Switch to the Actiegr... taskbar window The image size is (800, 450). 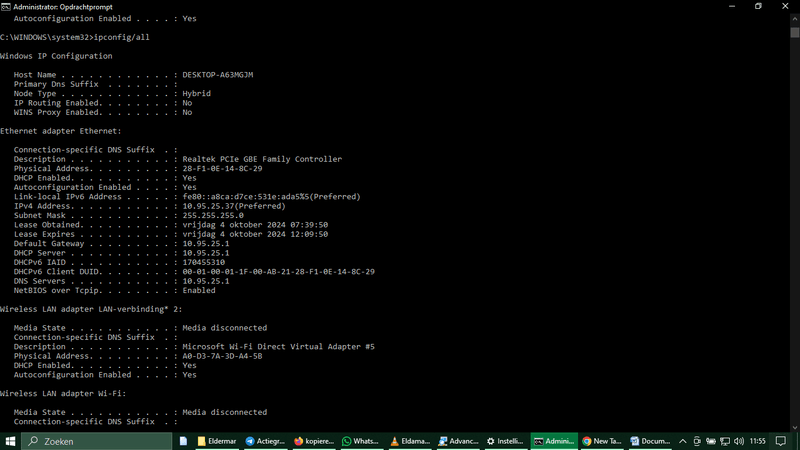click(x=265, y=441)
